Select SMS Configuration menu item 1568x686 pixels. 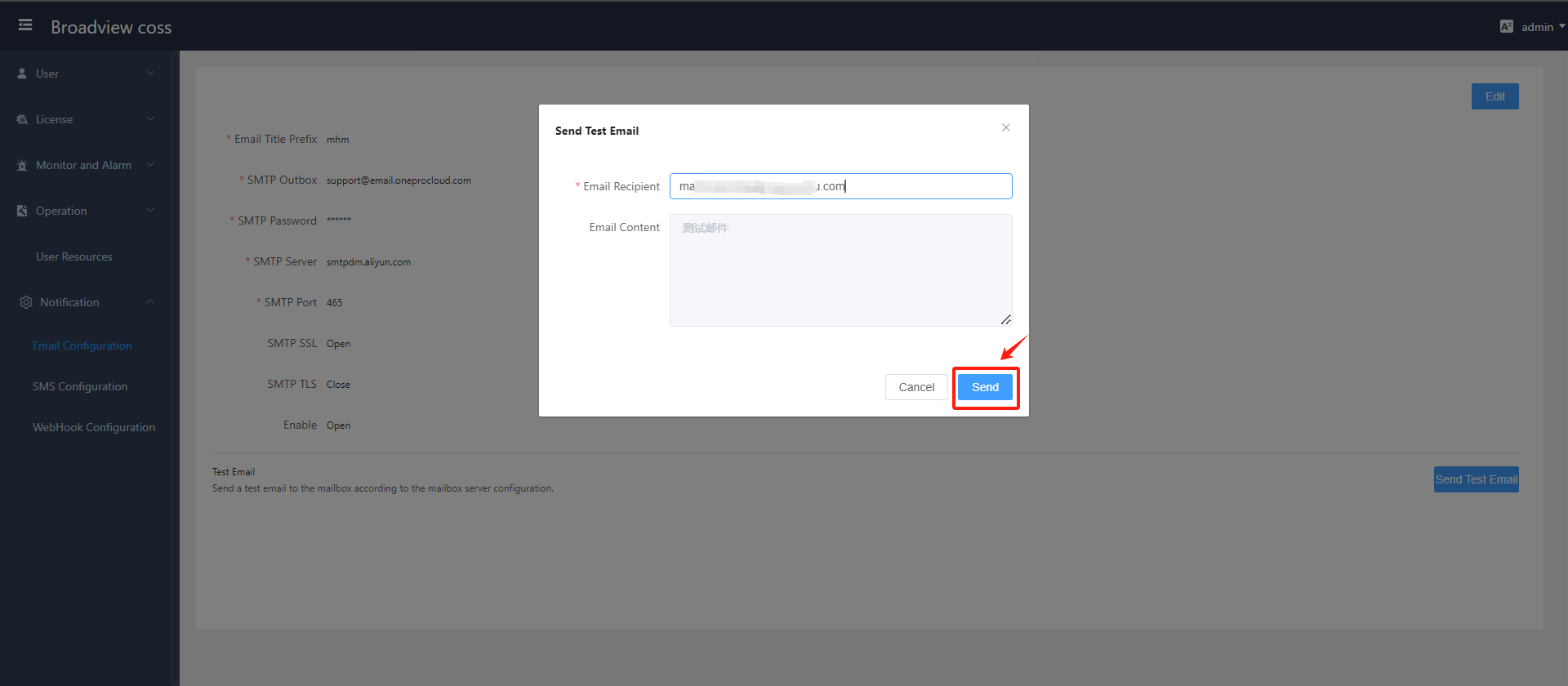pos(80,386)
